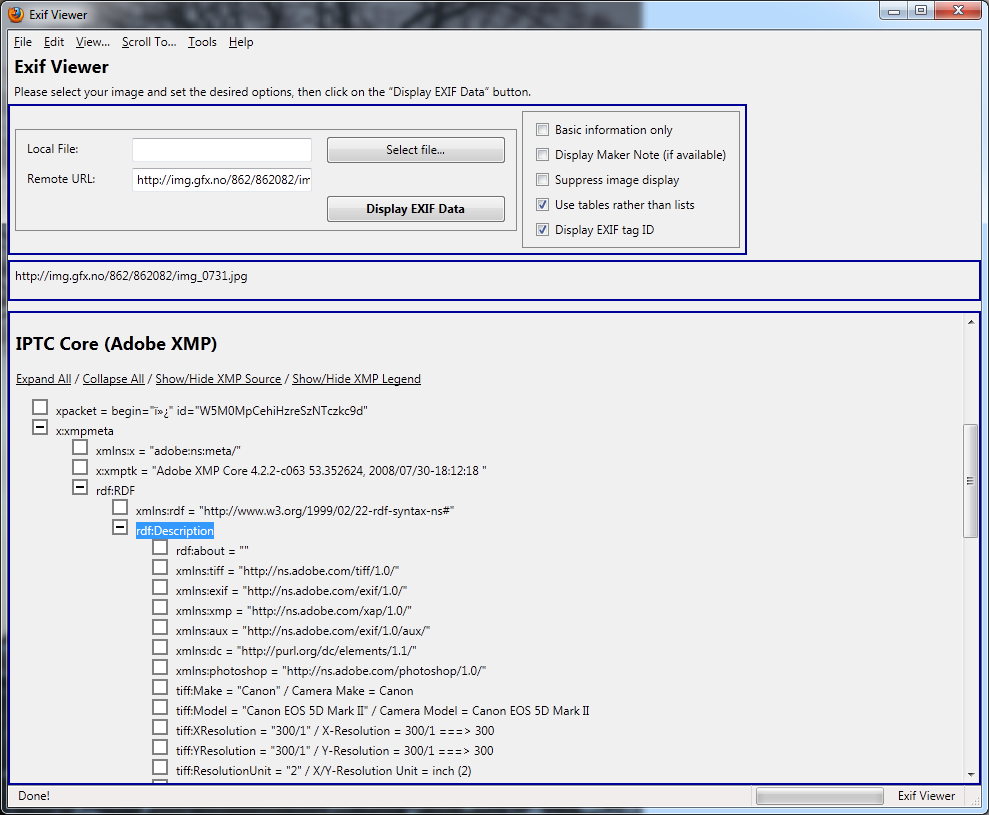Click the box beside xmlns:rdf entry

tap(120, 507)
